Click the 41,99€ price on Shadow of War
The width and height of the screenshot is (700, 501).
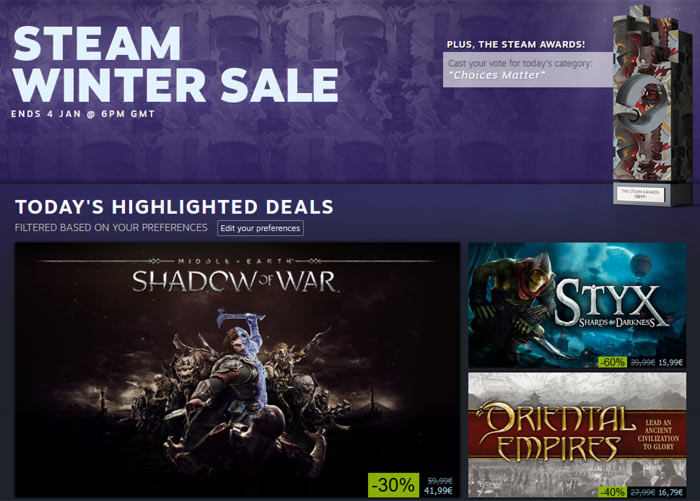(438, 491)
